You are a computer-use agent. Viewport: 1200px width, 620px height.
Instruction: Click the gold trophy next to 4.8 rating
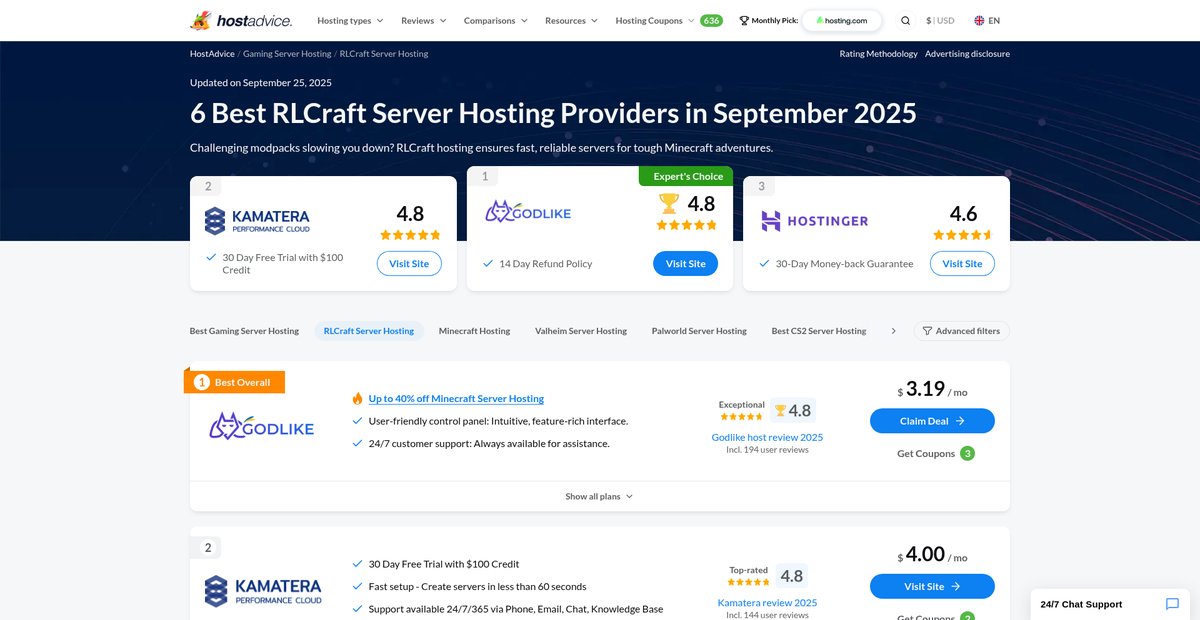point(669,203)
